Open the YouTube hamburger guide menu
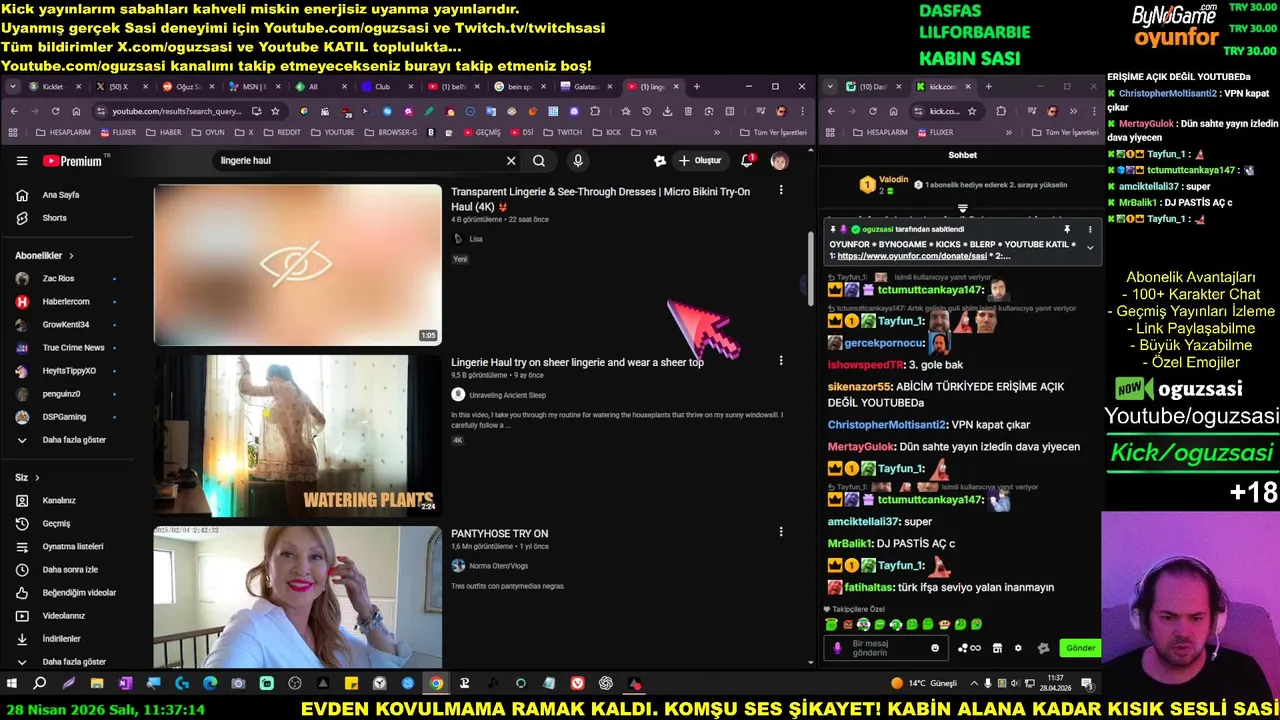 tap(22, 160)
